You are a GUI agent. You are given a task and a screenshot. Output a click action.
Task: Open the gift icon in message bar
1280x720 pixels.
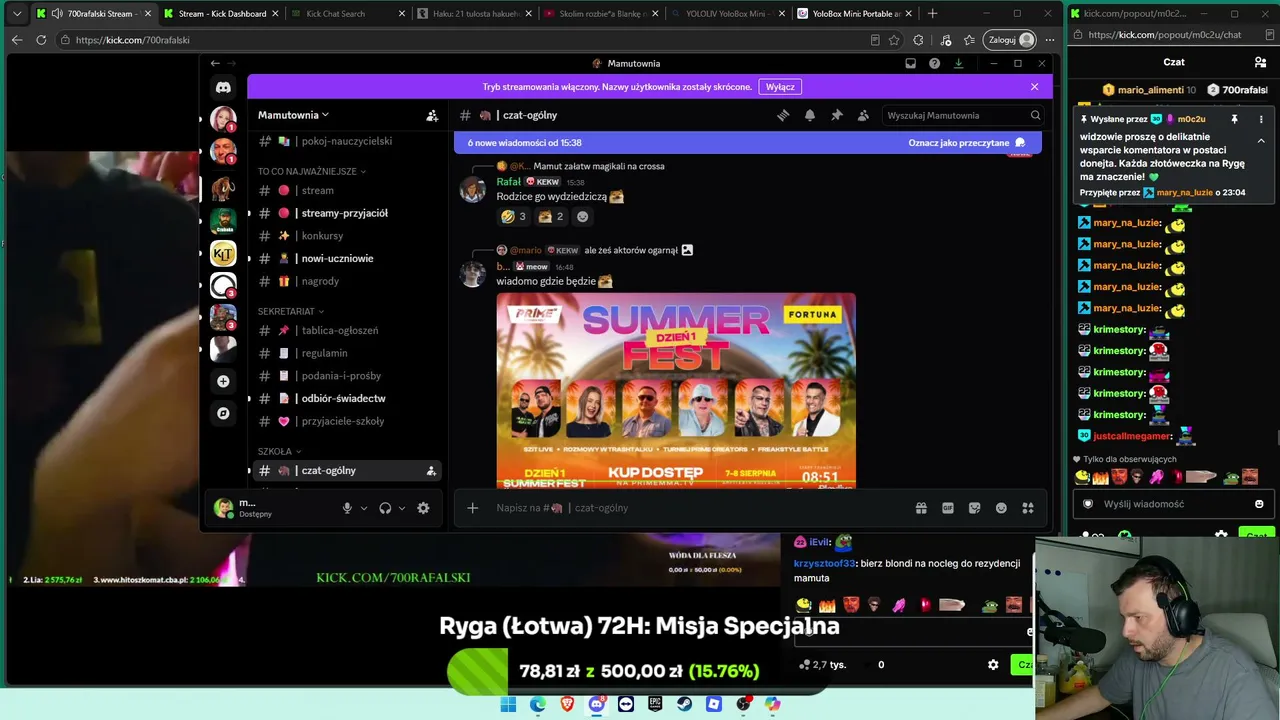[921, 508]
